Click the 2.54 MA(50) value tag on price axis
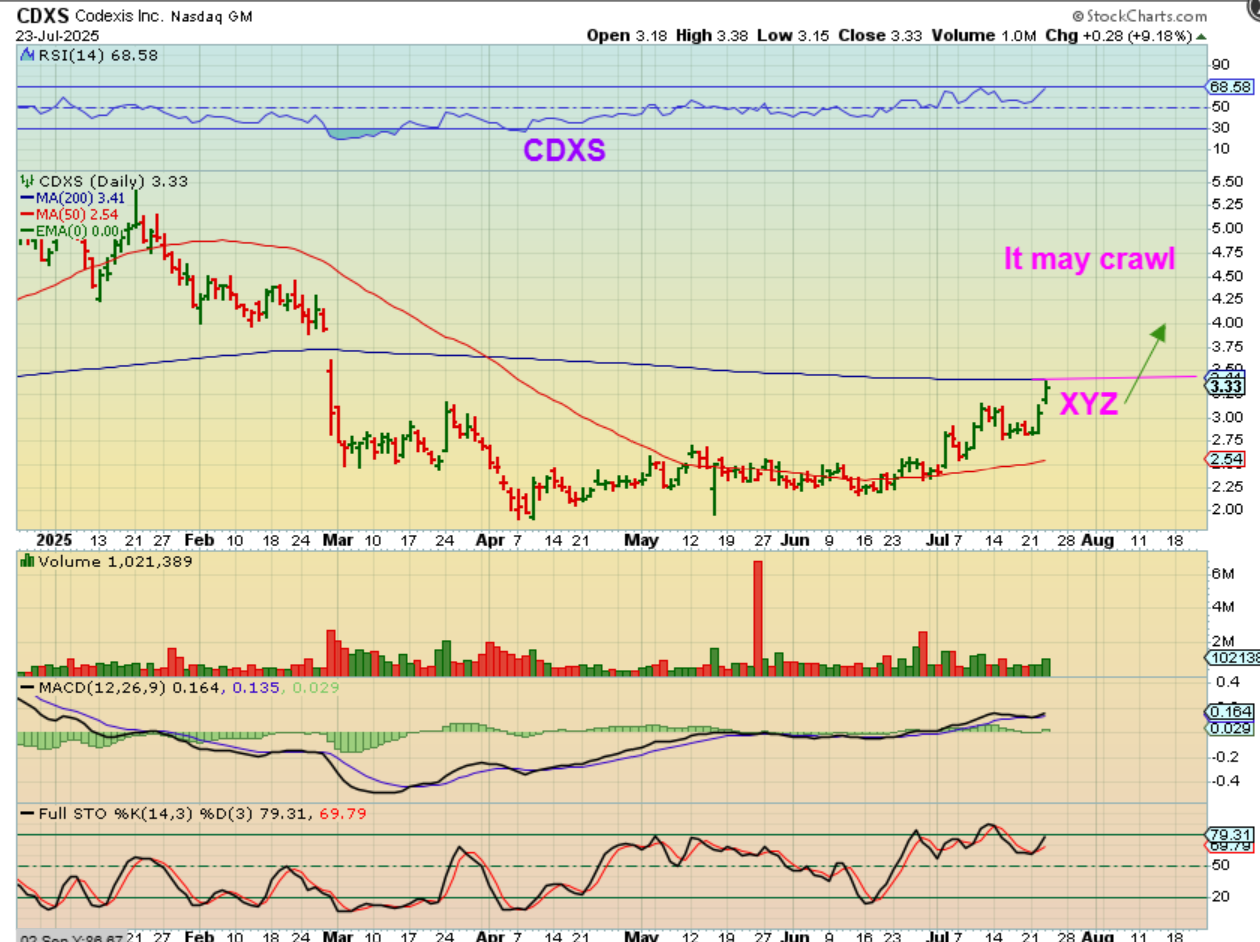The width and height of the screenshot is (1260, 942). pos(1224,458)
